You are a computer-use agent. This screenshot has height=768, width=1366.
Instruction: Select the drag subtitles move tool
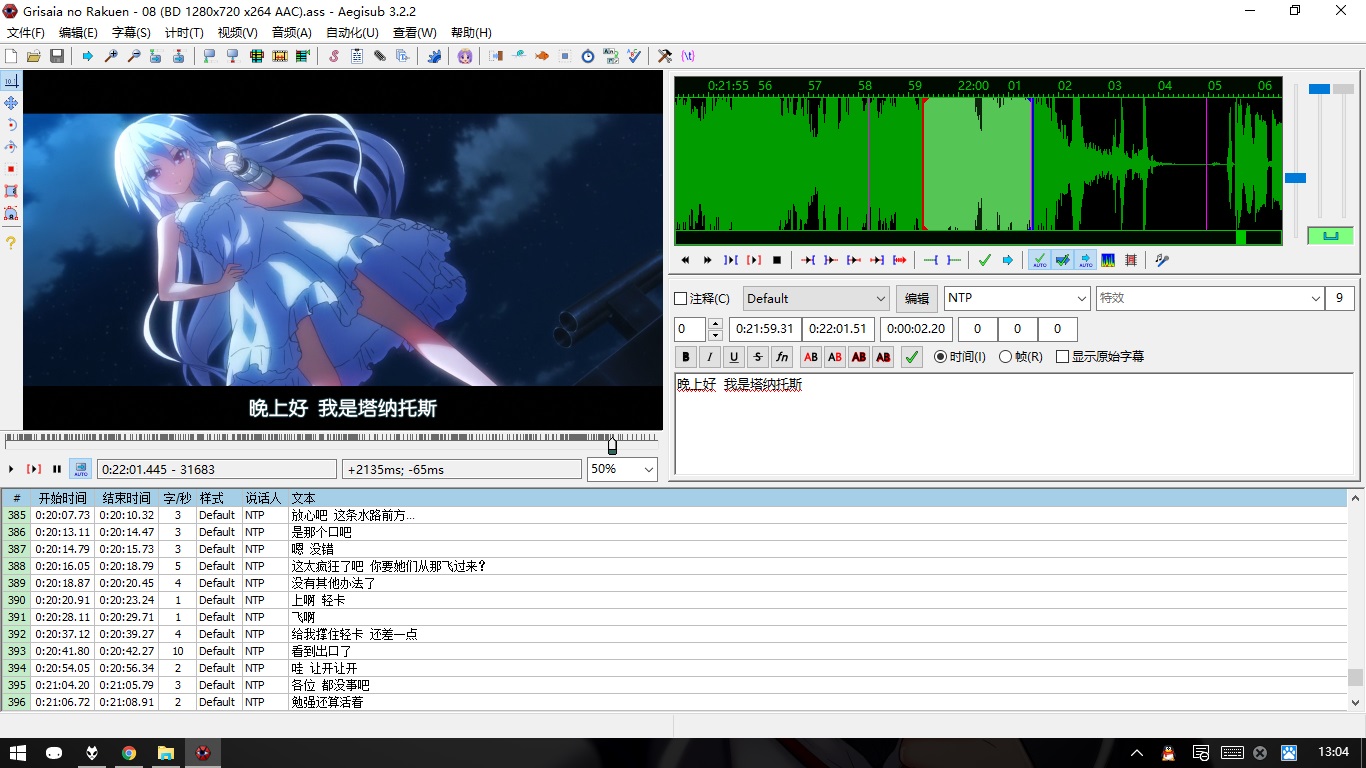11,103
